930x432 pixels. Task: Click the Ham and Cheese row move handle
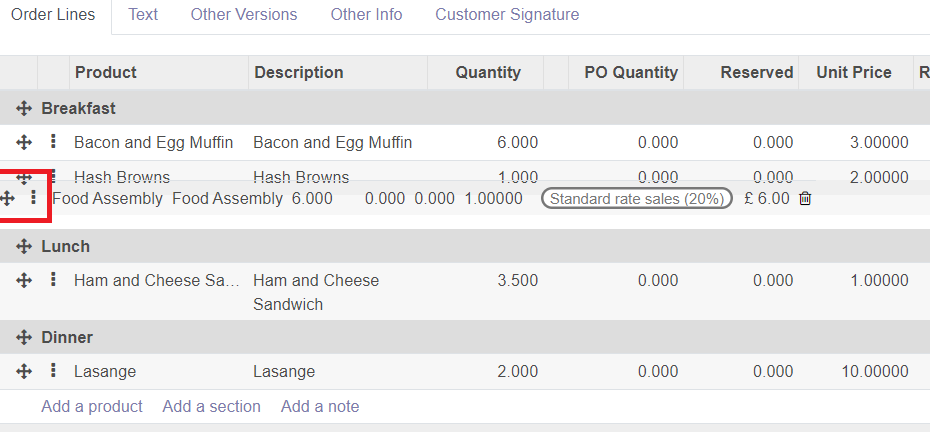pos(24,280)
